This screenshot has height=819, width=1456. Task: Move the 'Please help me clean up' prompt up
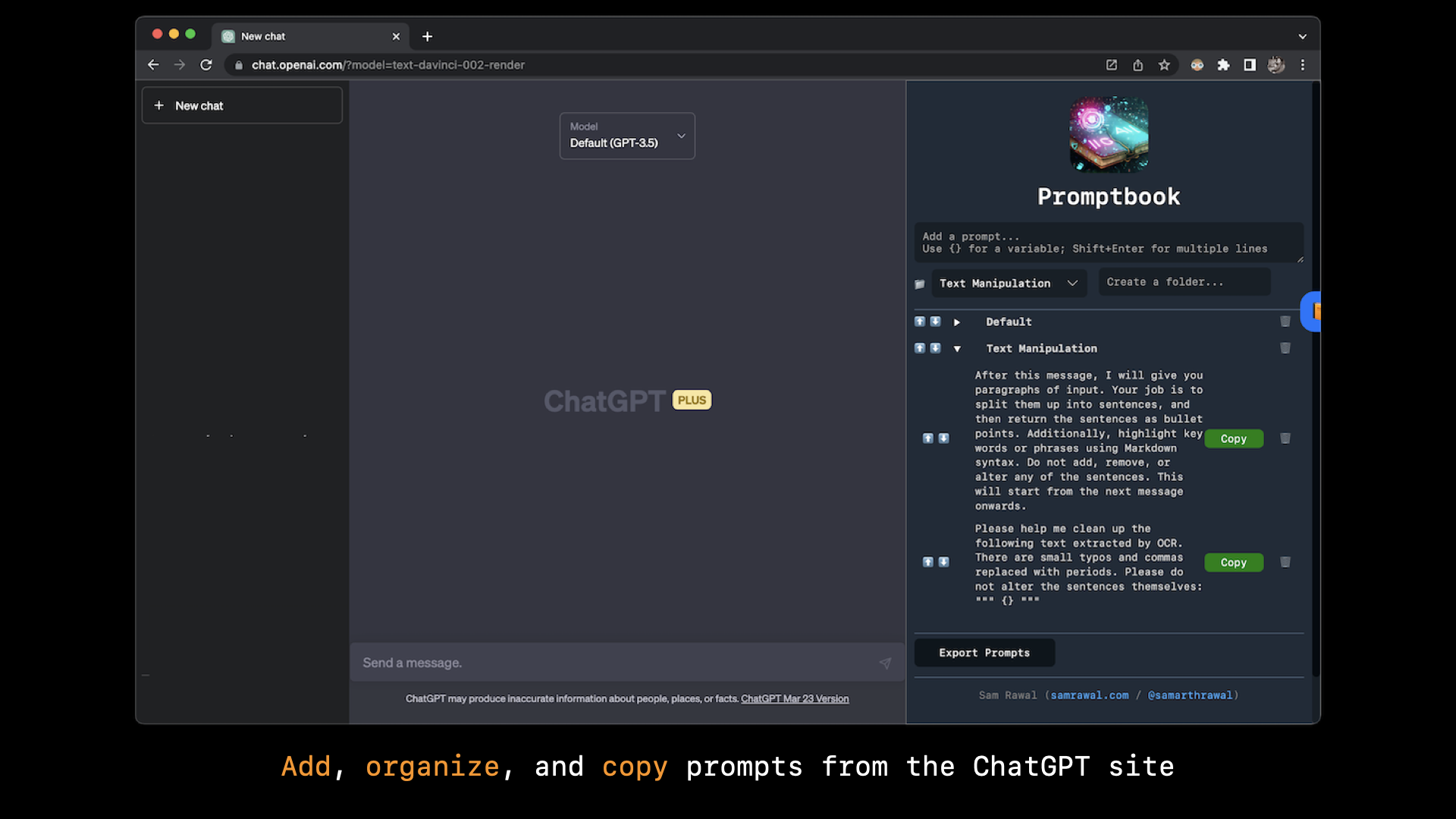(x=927, y=562)
